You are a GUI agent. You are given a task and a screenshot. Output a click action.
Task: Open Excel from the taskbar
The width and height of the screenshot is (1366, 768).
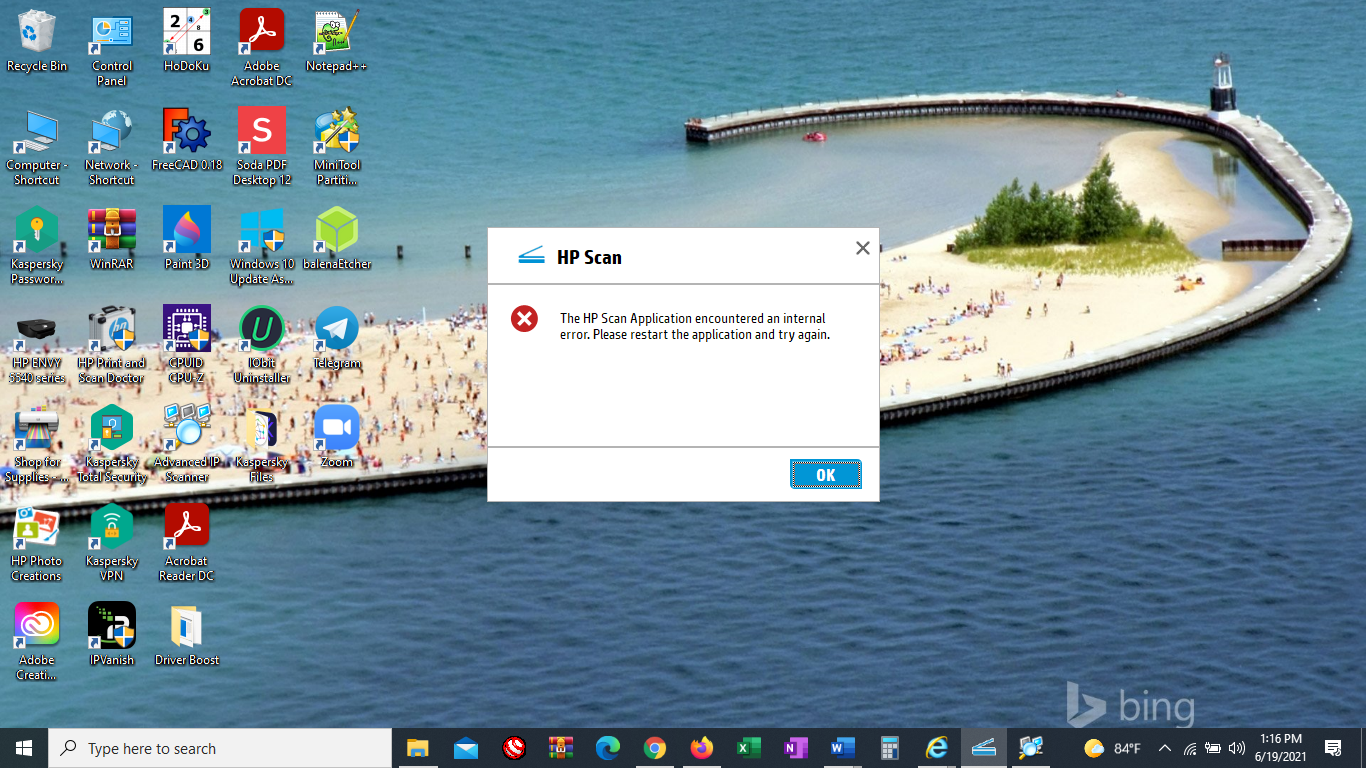[x=748, y=748]
